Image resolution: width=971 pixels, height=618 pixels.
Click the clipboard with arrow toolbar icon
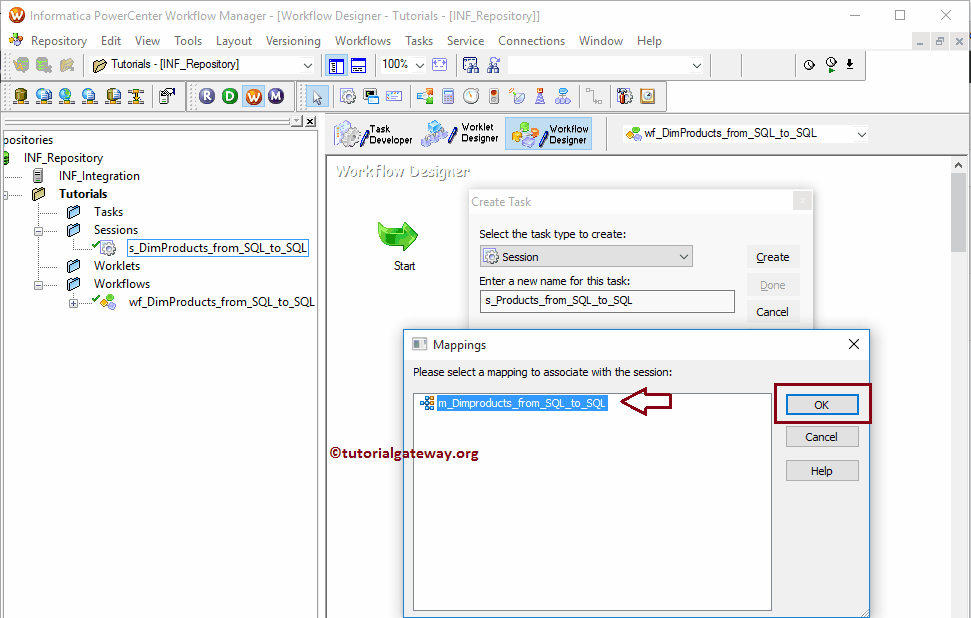[167, 96]
